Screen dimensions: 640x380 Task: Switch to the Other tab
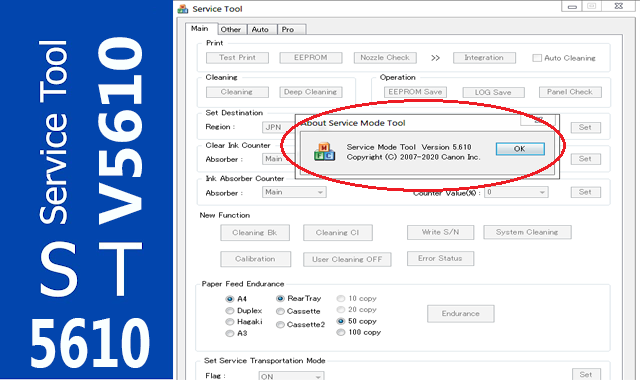click(x=231, y=29)
